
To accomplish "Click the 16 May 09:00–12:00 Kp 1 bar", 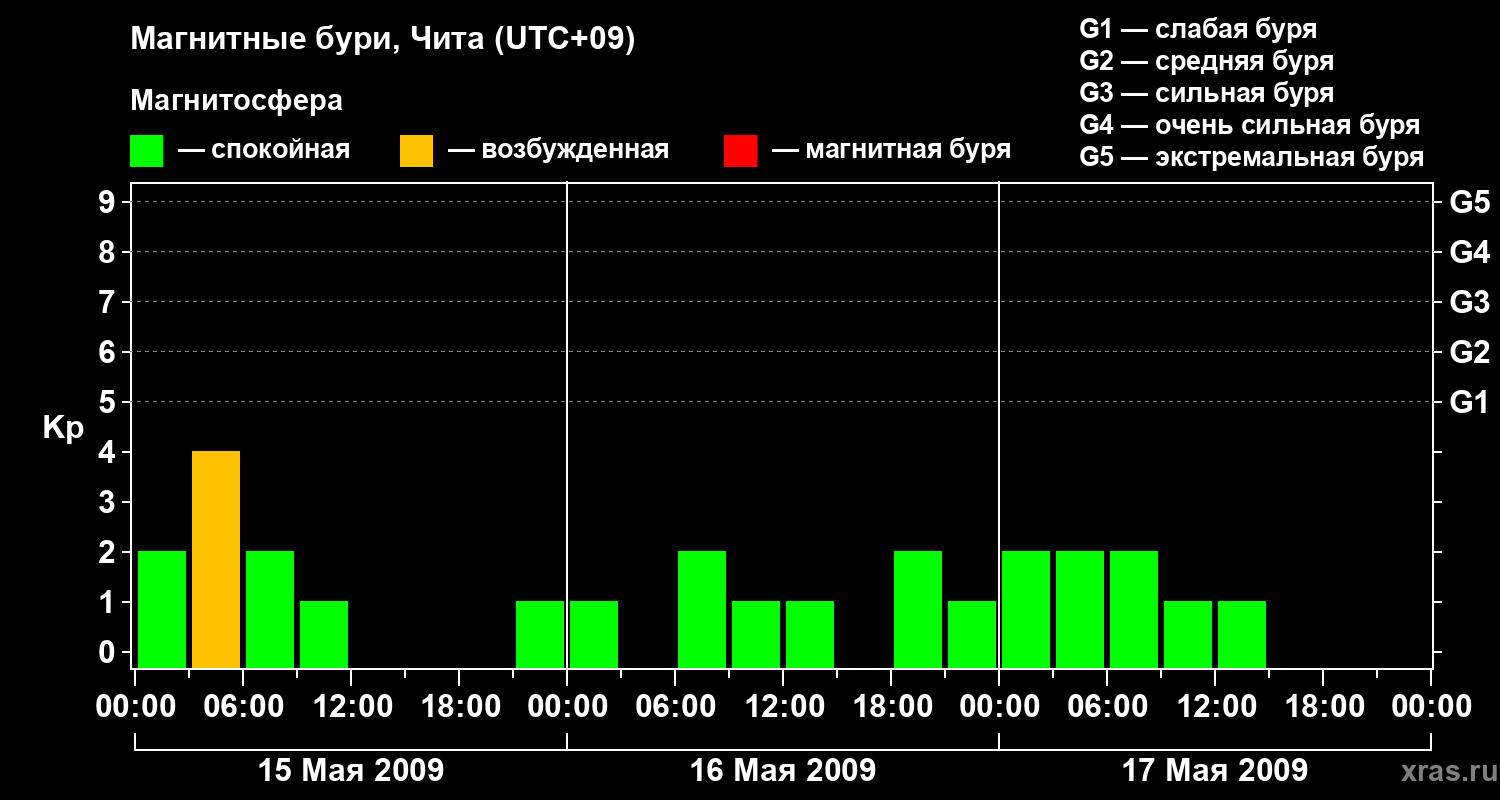I will pos(756,634).
